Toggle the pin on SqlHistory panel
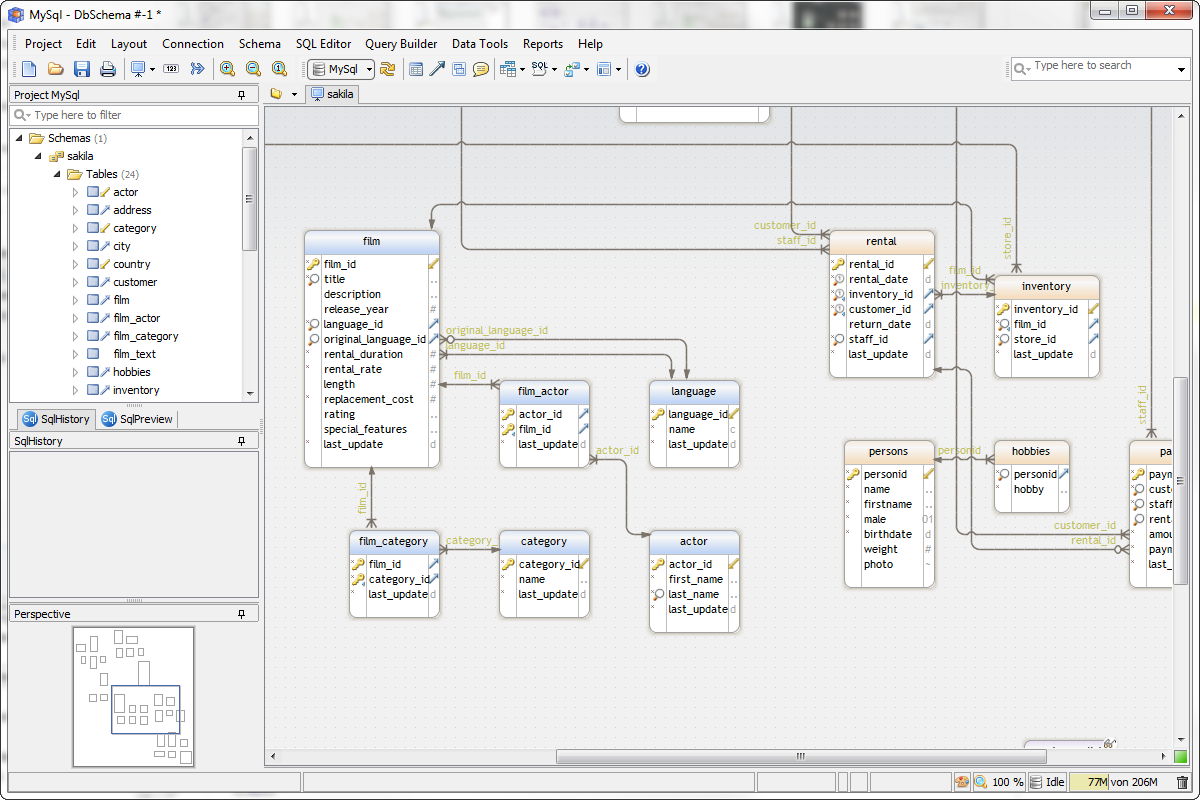Screen dimensions: 1200x800 (241, 441)
